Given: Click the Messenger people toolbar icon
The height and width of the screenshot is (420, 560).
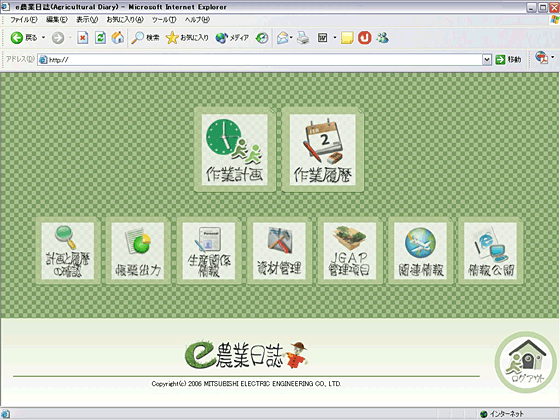Looking at the screenshot, I should 382,38.
